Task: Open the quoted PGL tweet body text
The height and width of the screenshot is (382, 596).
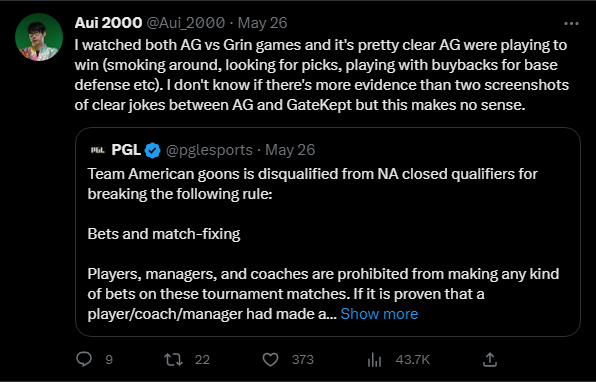Action: click(x=323, y=244)
